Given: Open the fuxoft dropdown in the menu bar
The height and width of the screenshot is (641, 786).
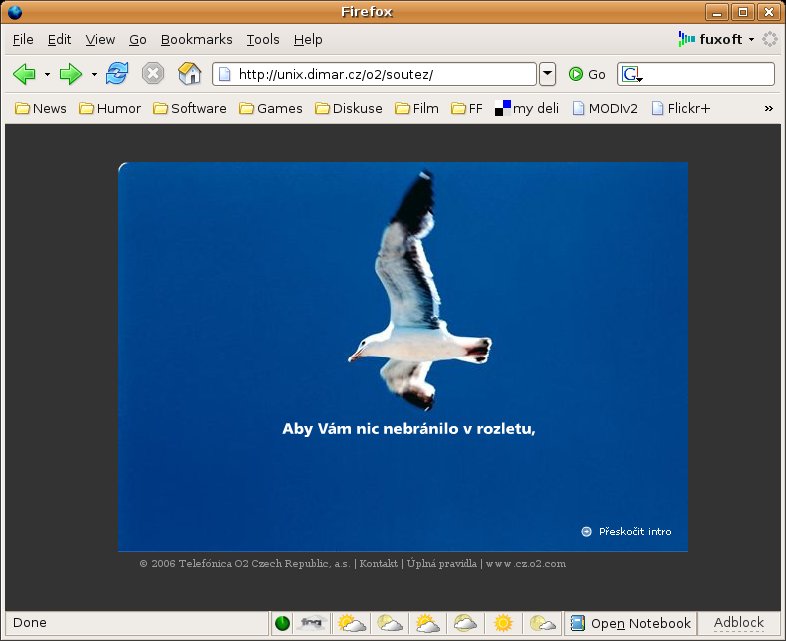Looking at the screenshot, I should (716, 39).
